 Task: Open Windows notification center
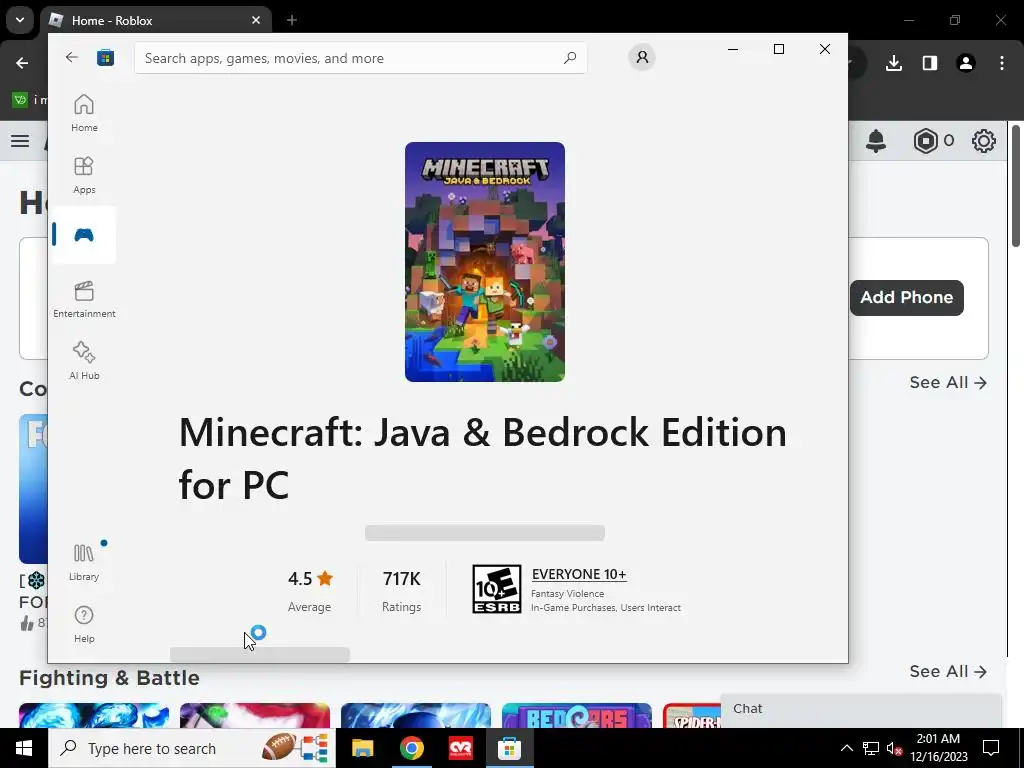(991, 748)
